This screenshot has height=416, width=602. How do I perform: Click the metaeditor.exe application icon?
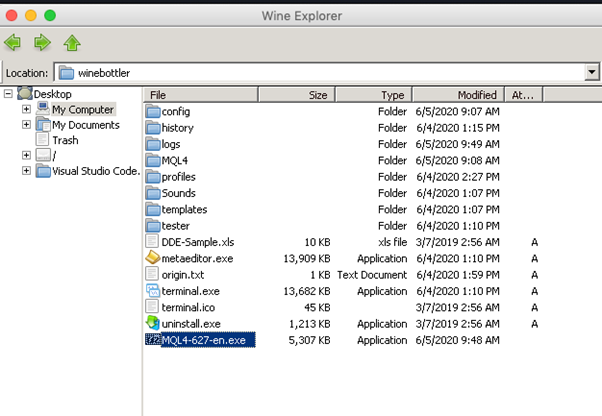pos(152,258)
